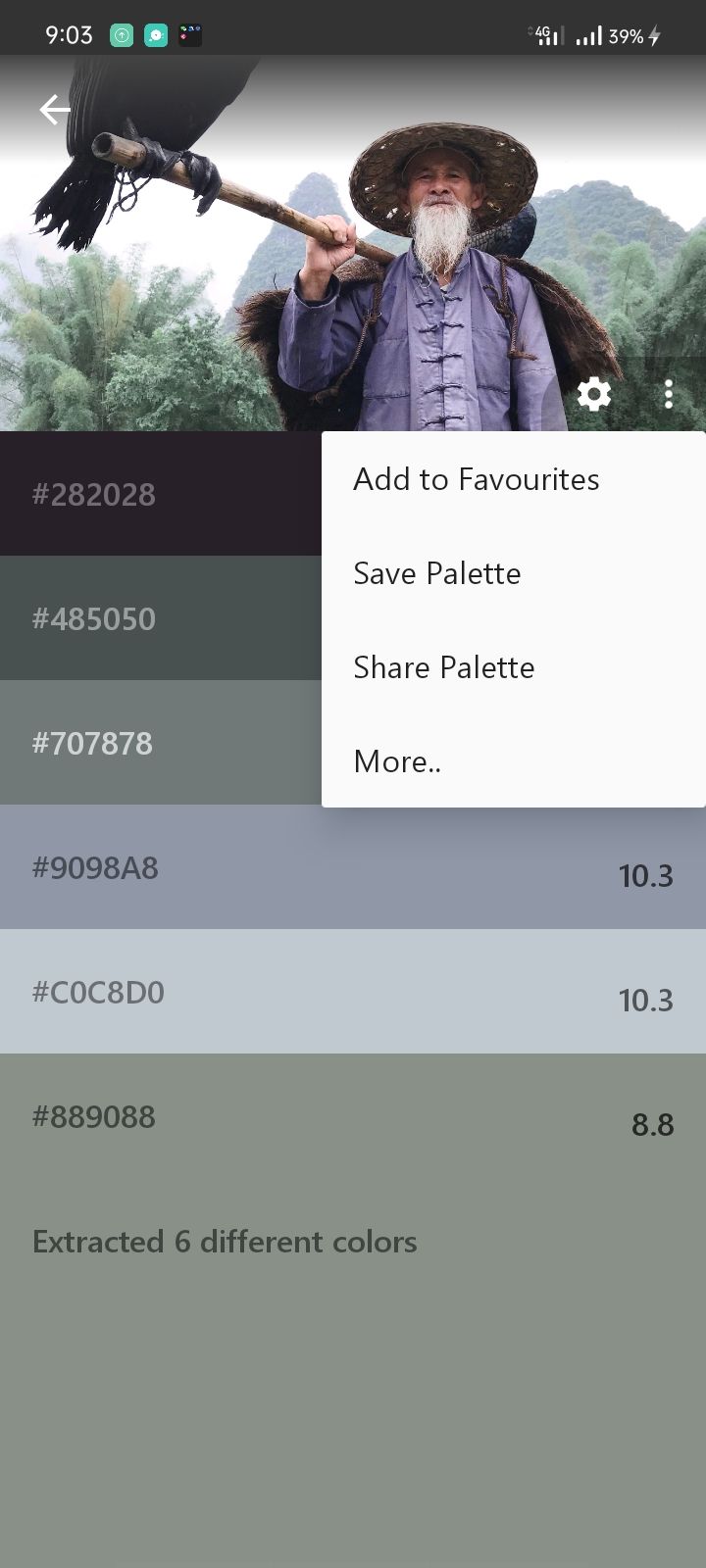
Task: Select Share Palette option
Action: coord(444,667)
